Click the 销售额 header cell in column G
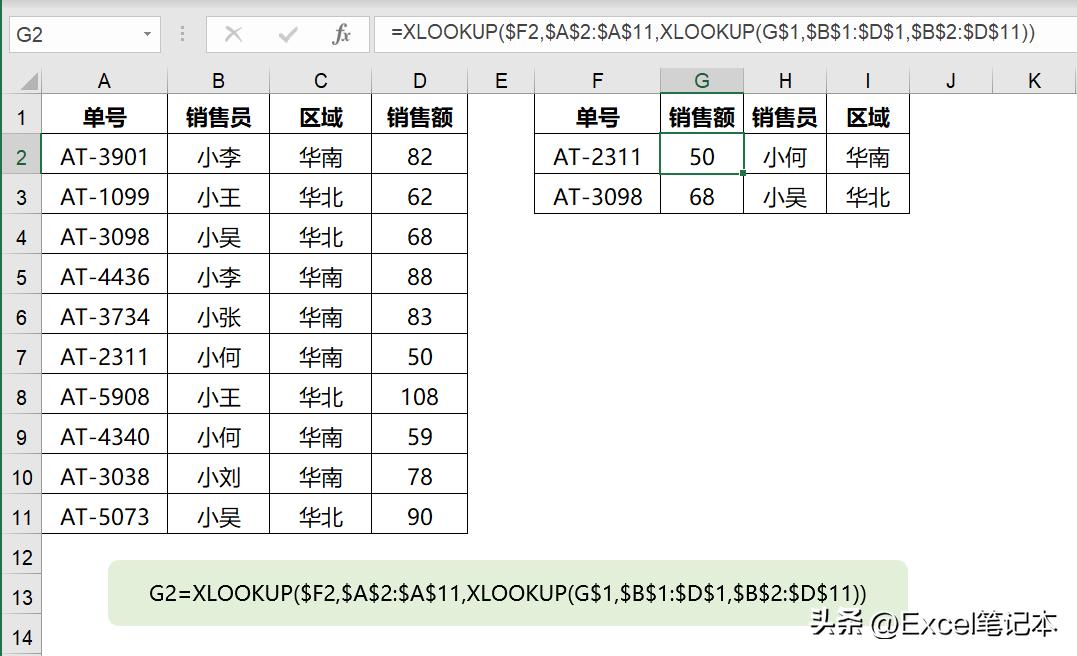Viewport: 1077px width, 656px height. pos(702,116)
